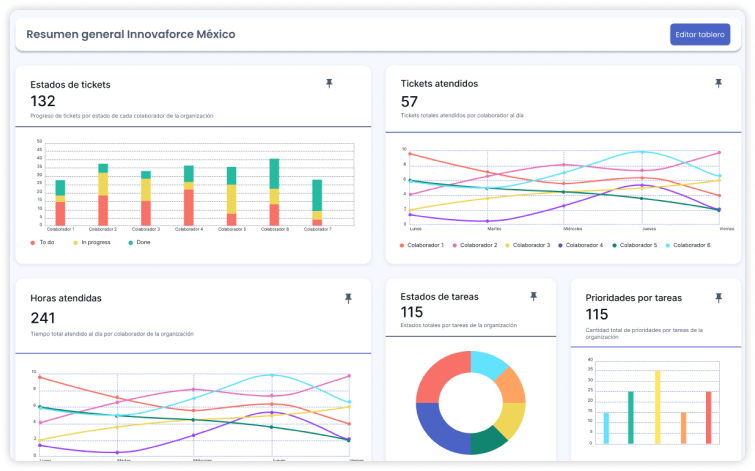The height and width of the screenshot is (471, 755).
Task: Click the stacked bar above Colaborador 5
Action: point(232,196)
